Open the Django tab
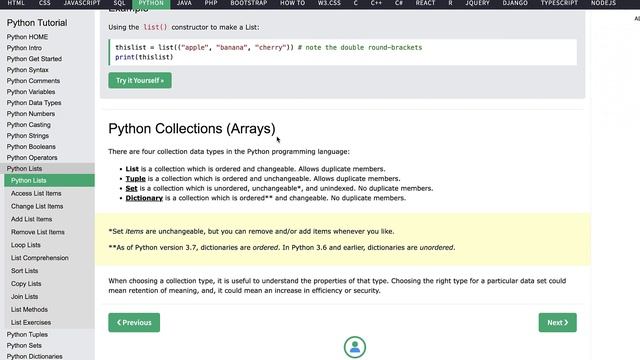 pyautogui.click(x=515, y=3)
